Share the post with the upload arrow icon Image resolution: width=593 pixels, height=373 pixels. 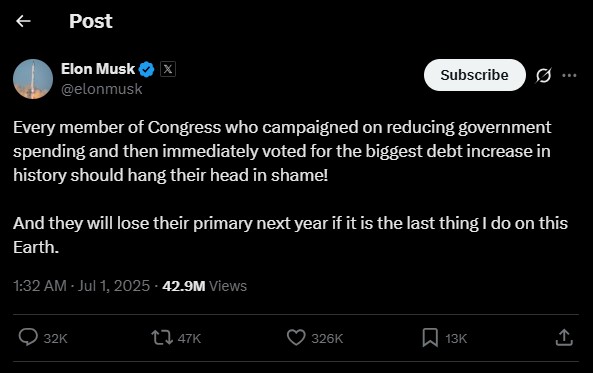point(564,337)
